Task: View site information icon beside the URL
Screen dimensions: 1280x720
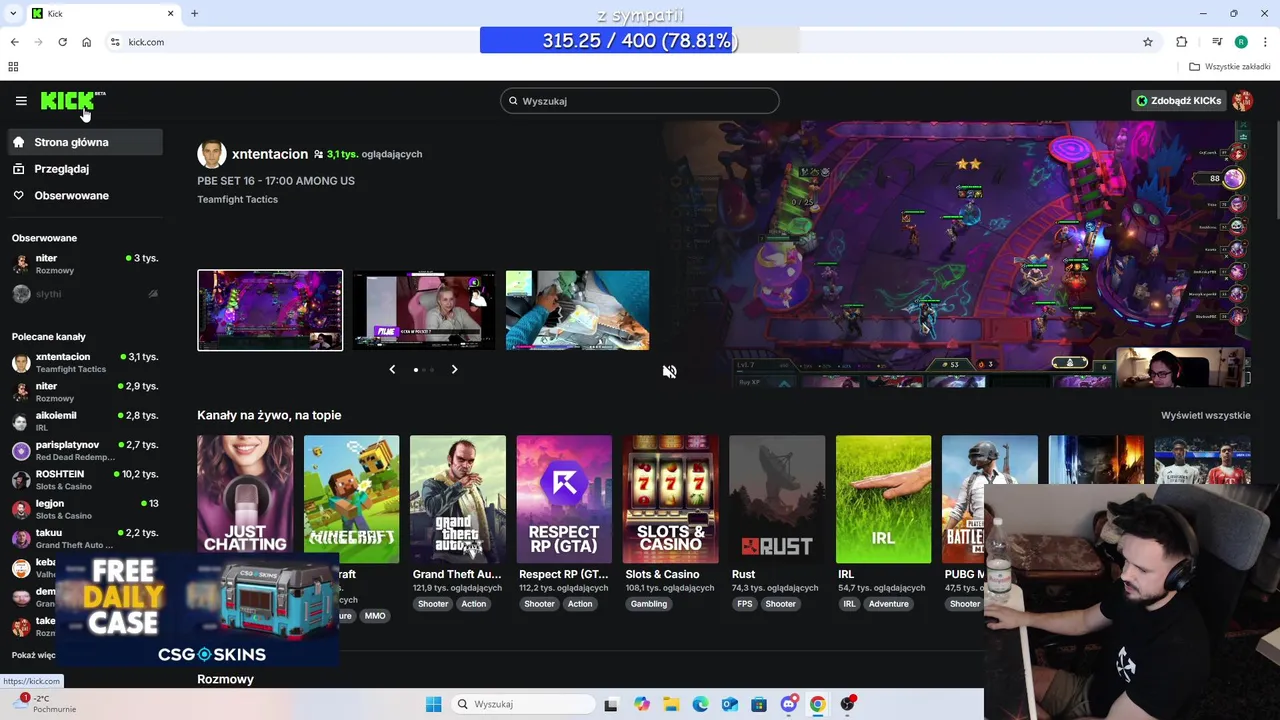Action: [115, 42]
